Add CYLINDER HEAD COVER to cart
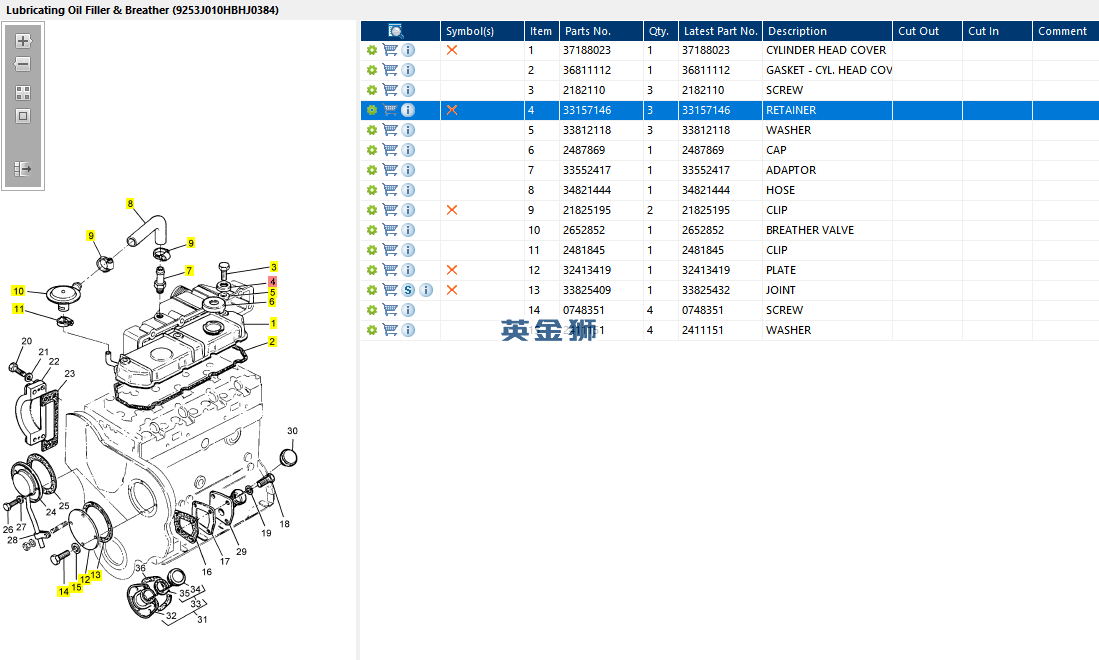The height and width of the screenshot is (660, 1099). pos(390,50)
